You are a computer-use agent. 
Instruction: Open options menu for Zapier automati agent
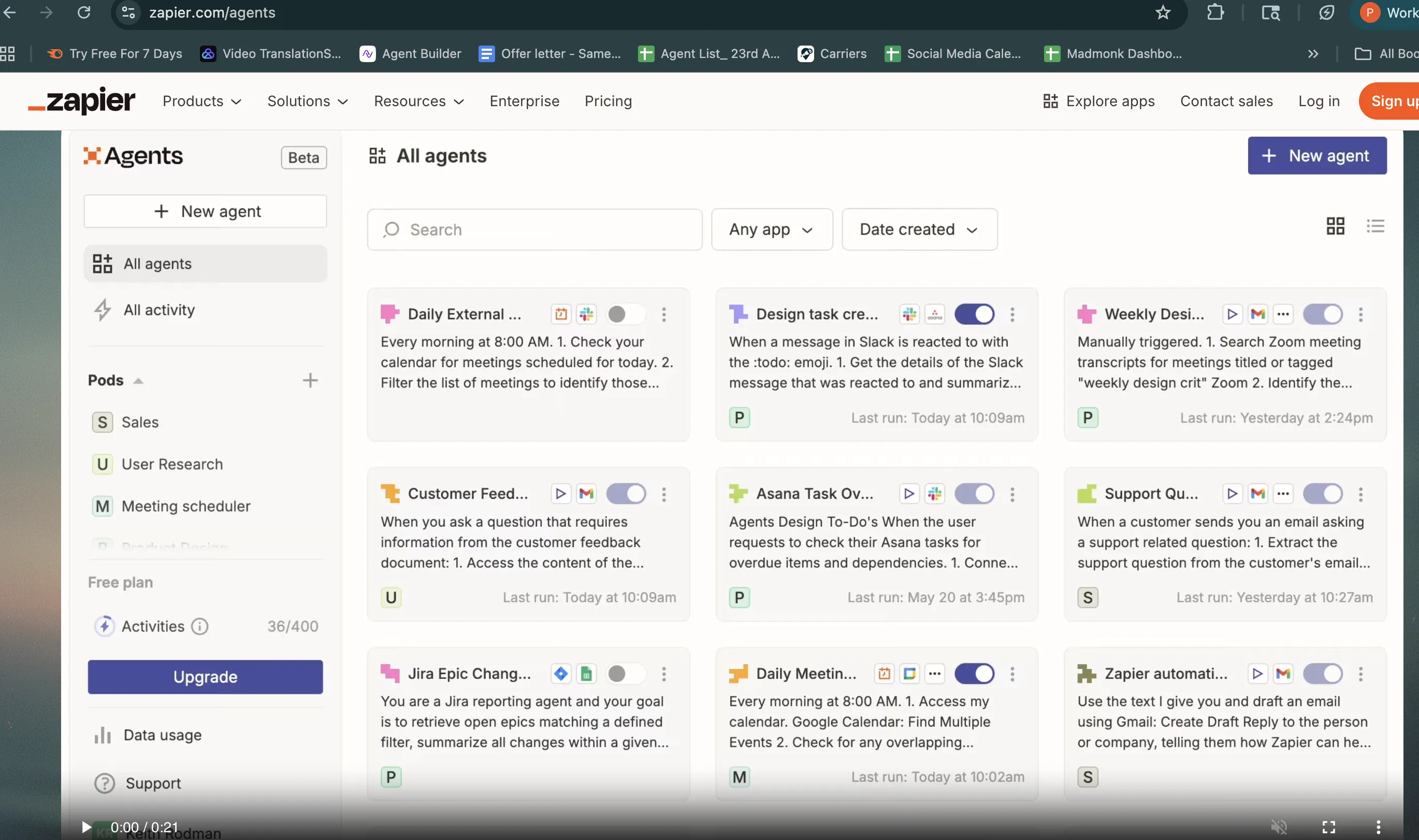(x=1360, y=674)
